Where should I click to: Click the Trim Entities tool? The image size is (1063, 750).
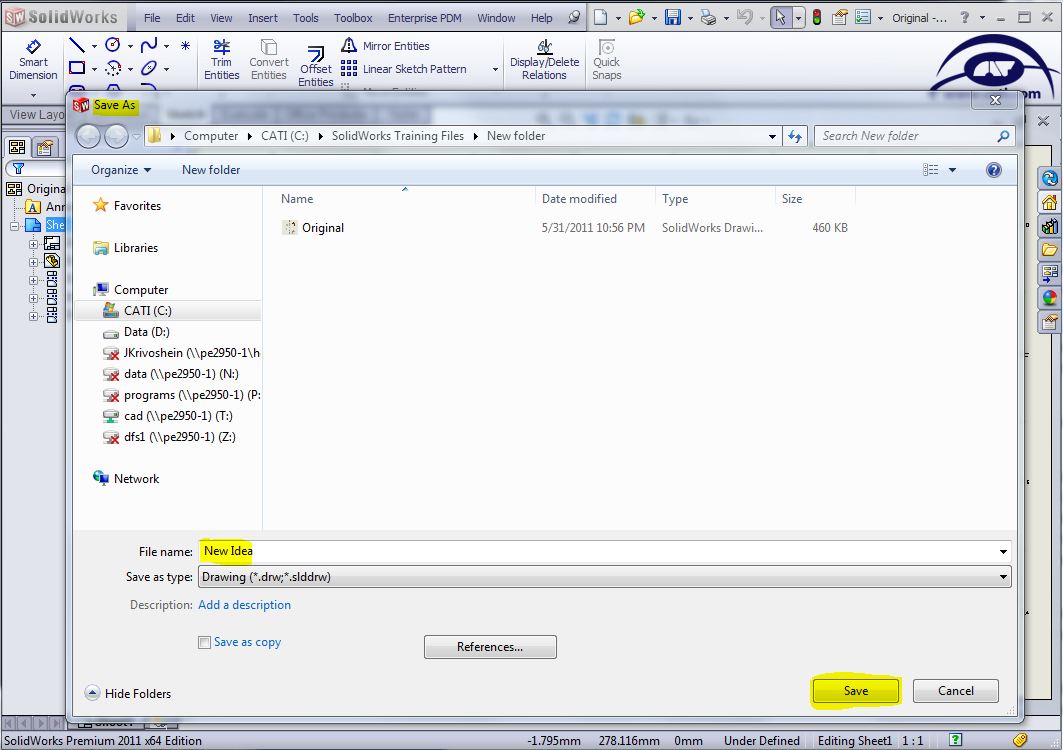[x=221, y=60]
